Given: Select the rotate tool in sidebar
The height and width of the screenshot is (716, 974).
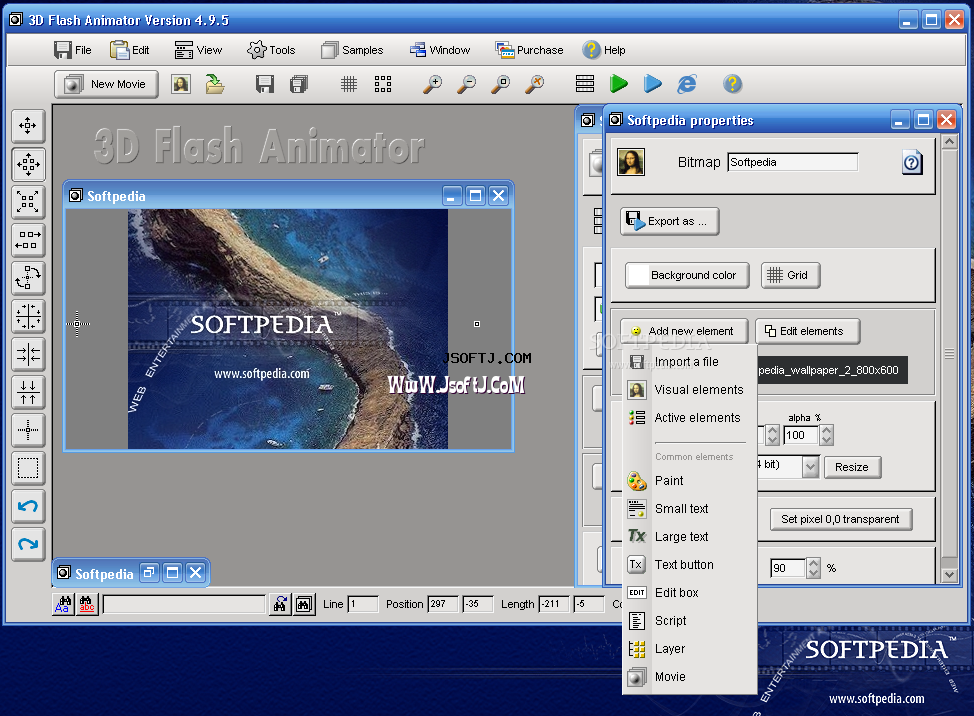Looking at the screenshot, I should [28, 278].
